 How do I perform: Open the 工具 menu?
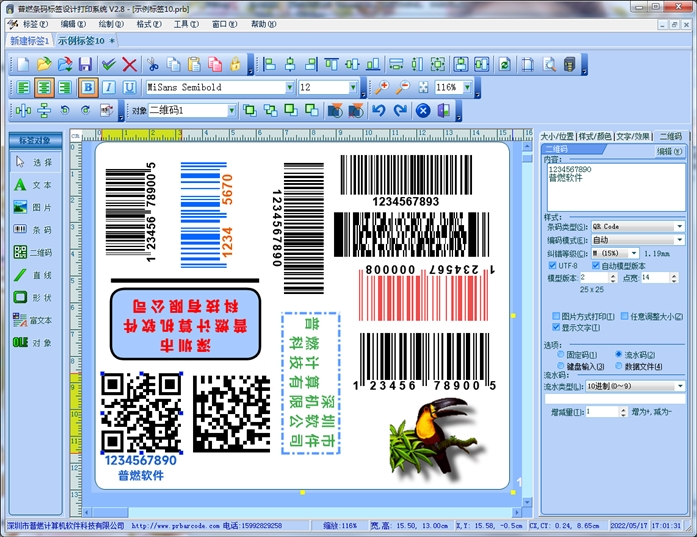pyautogui.click(x=185, y=22)
